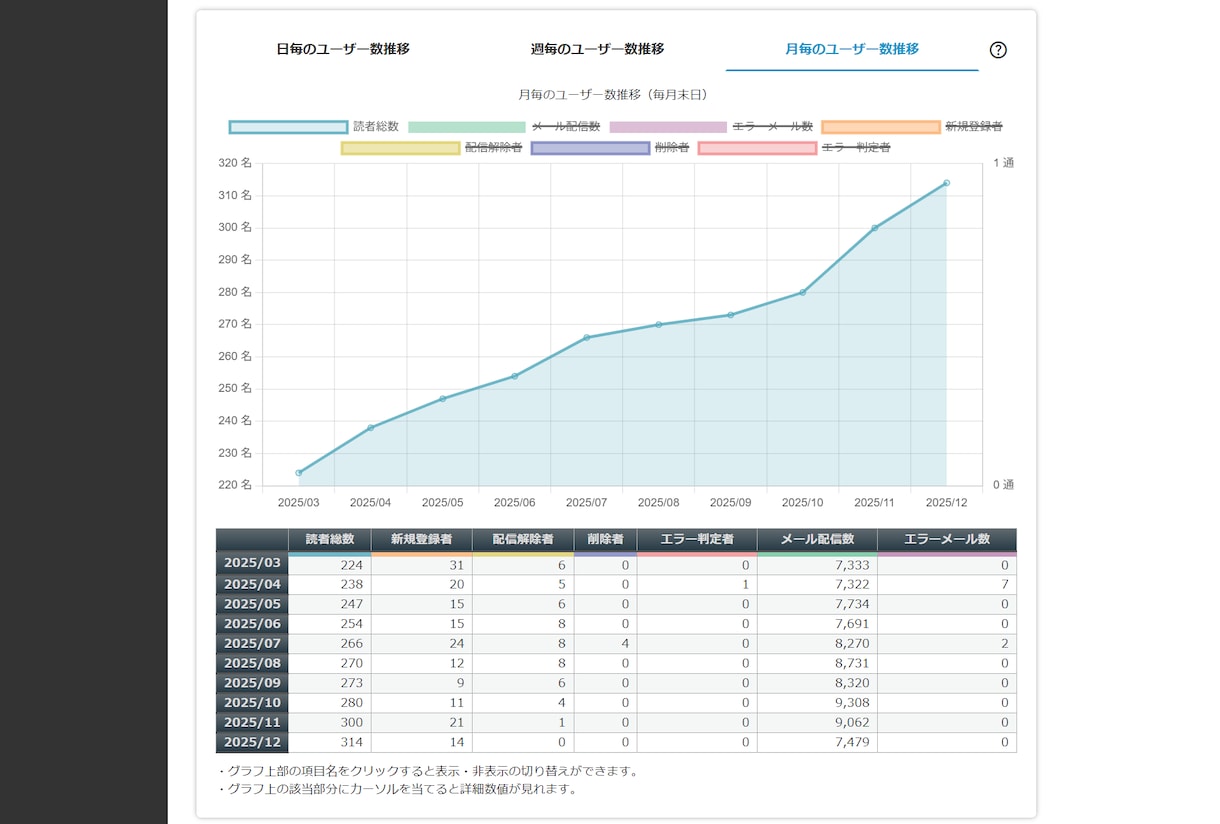Click note about グラフ上部の項目名をクリック
Viewport: 1220px width, 824px height.
[x=427, y=771]
